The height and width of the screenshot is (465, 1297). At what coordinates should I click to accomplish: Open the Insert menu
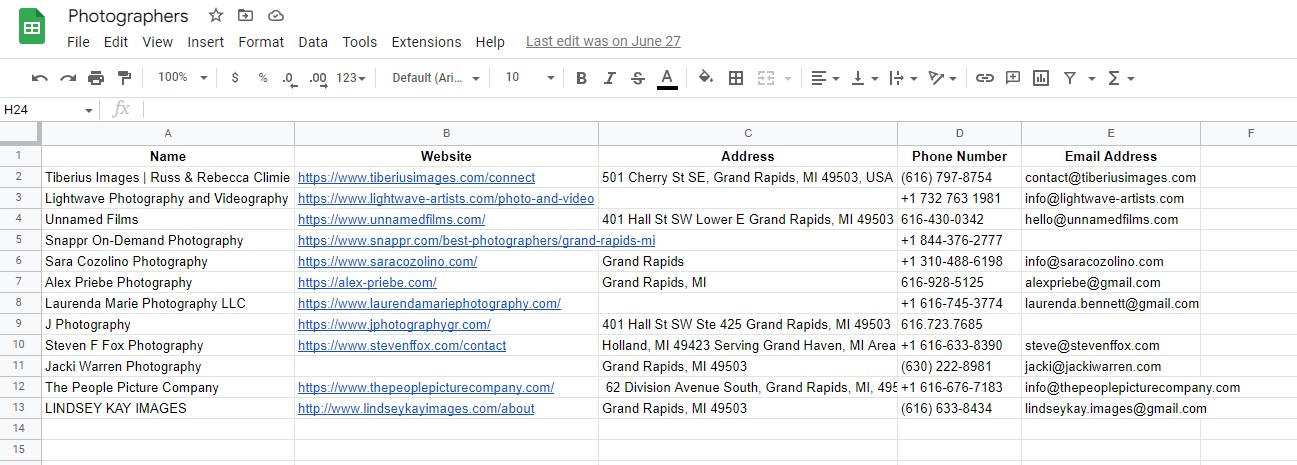206,42
